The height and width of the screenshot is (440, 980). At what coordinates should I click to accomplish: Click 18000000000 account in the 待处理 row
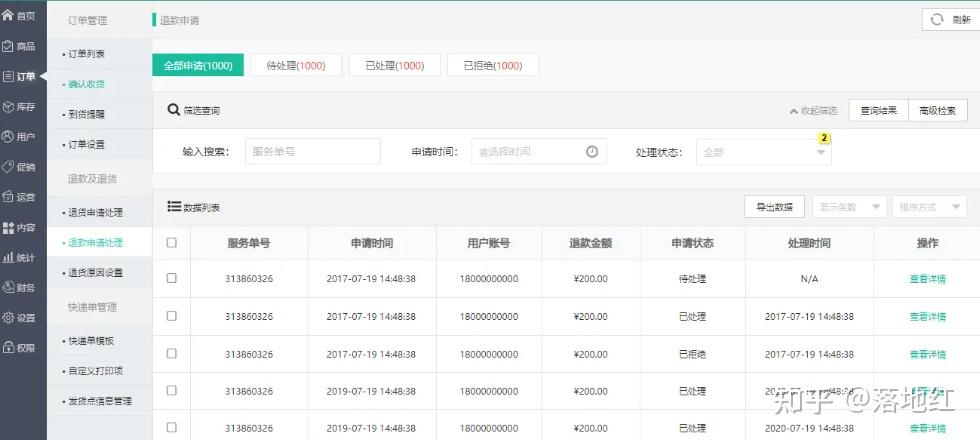(x=489, y=279)
